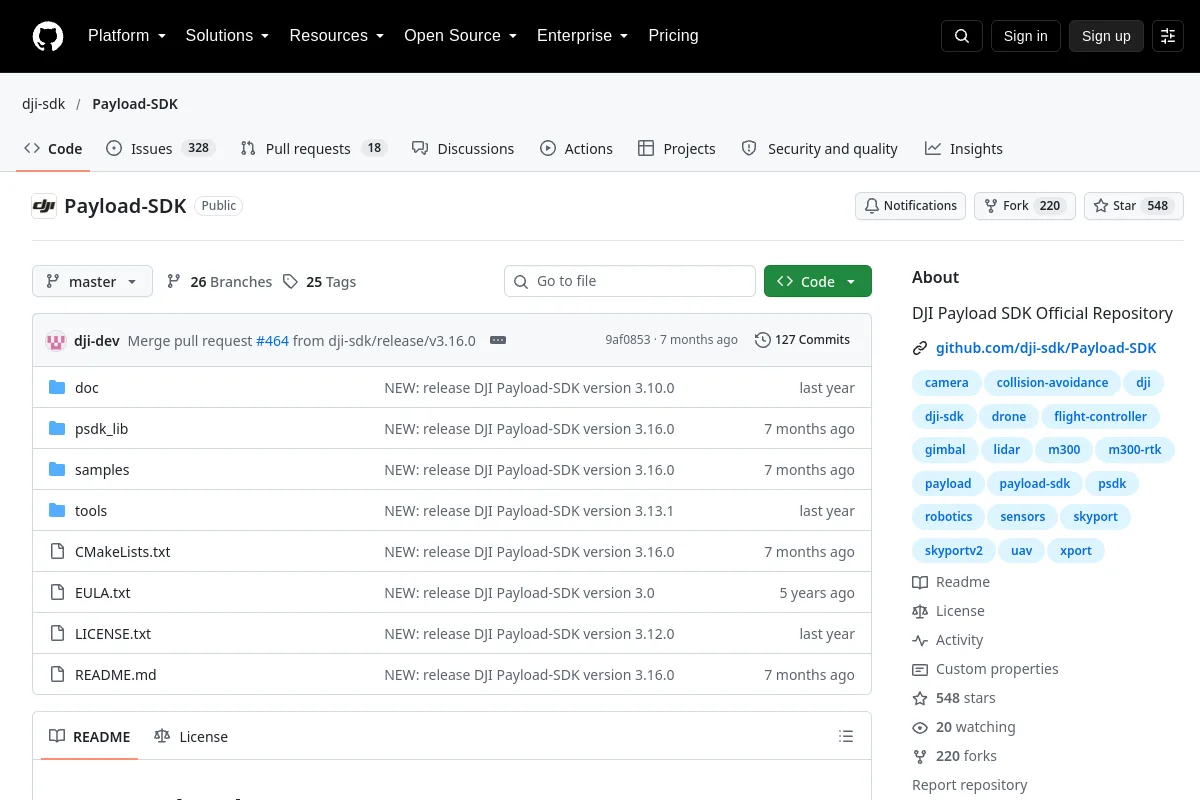Viewport: 1200px width, 800px height.
Task: Open the Insights tab
Action: coord(964,148)
